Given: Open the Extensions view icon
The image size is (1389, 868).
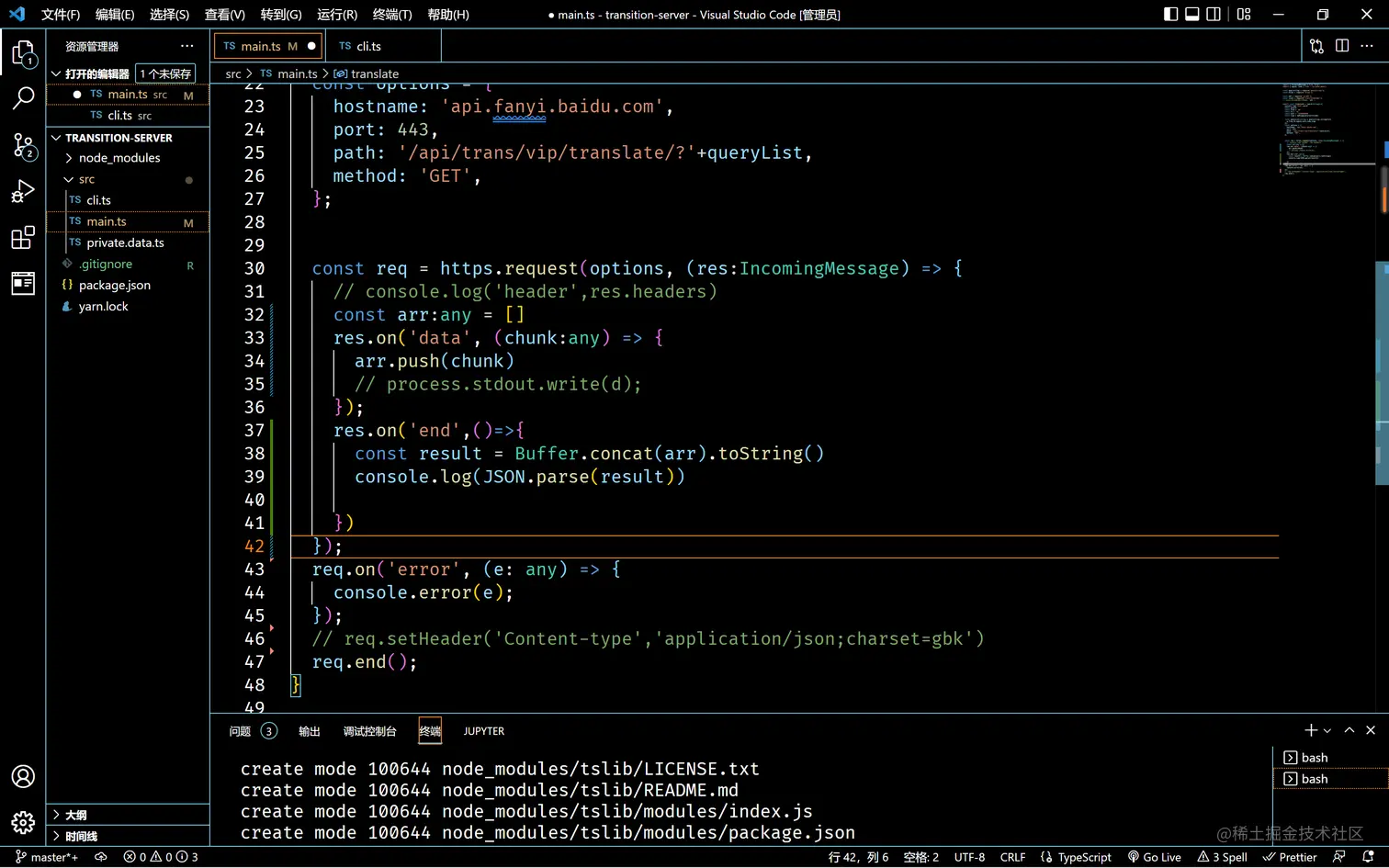Looking at the screenshot, I should (23, 238).
